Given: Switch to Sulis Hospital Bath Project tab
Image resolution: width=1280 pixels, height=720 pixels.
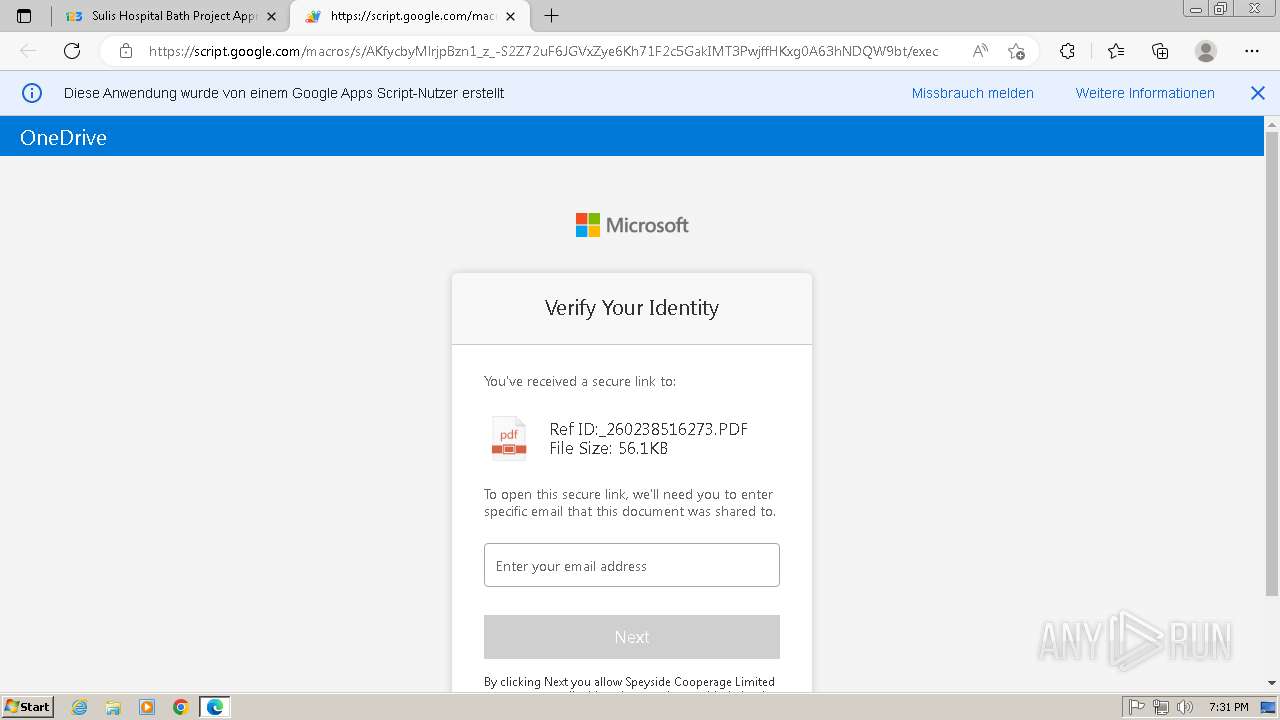Looking at the screenshot, I should [x=170, y=16].
